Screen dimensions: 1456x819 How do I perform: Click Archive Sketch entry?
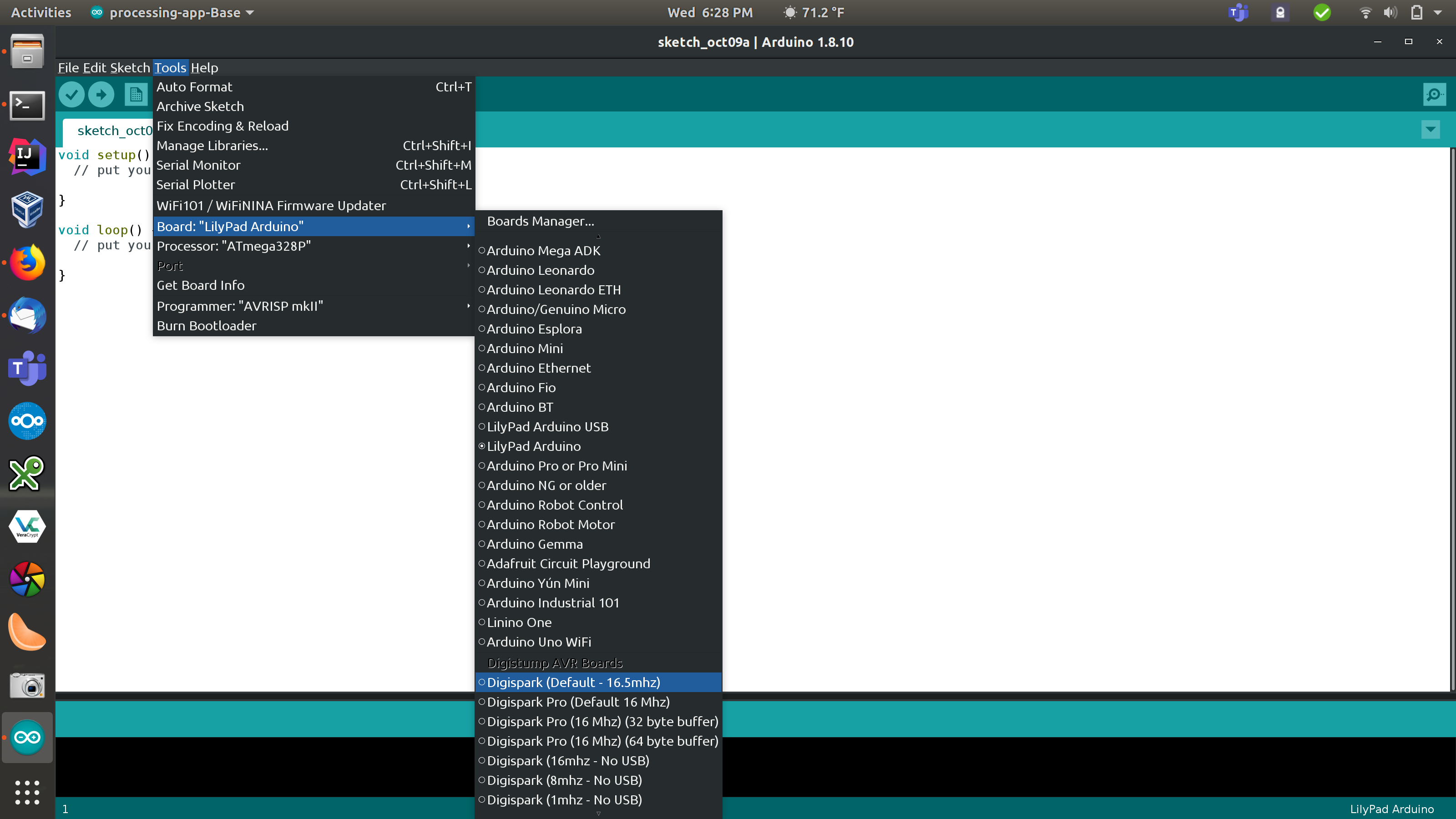click(x=313, y=106)
